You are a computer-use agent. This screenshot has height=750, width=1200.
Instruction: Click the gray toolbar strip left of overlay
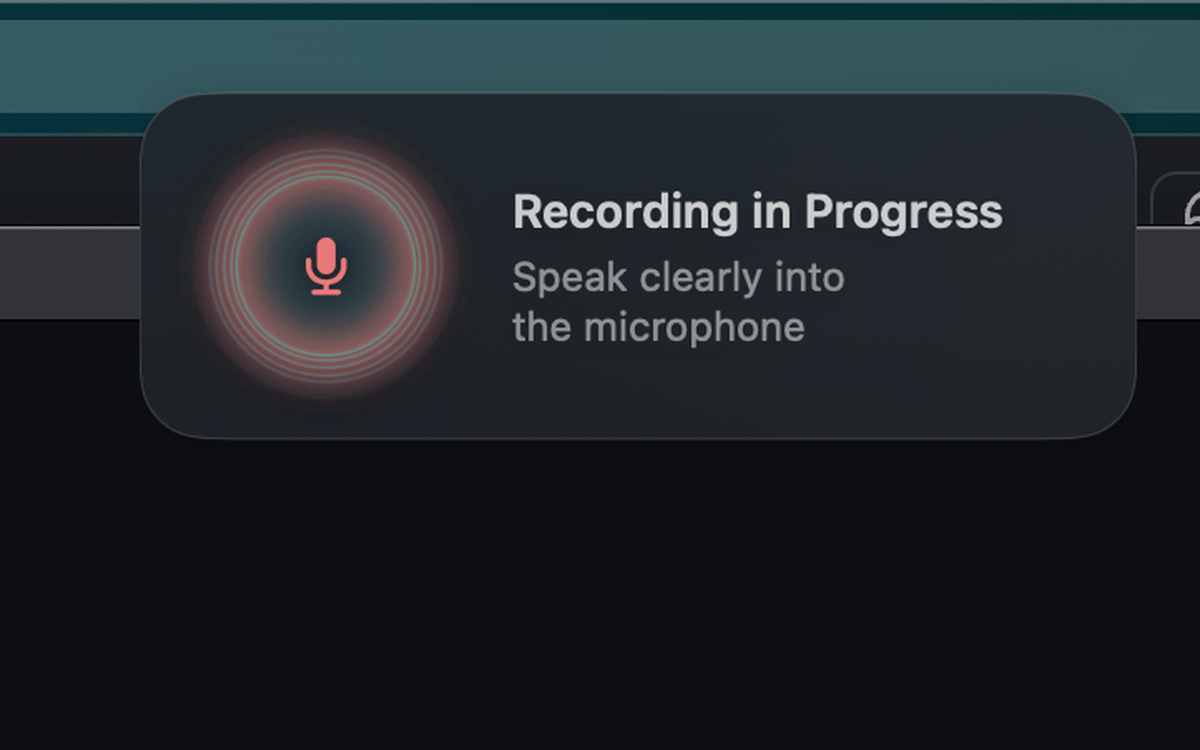click(x=70, y=273)
